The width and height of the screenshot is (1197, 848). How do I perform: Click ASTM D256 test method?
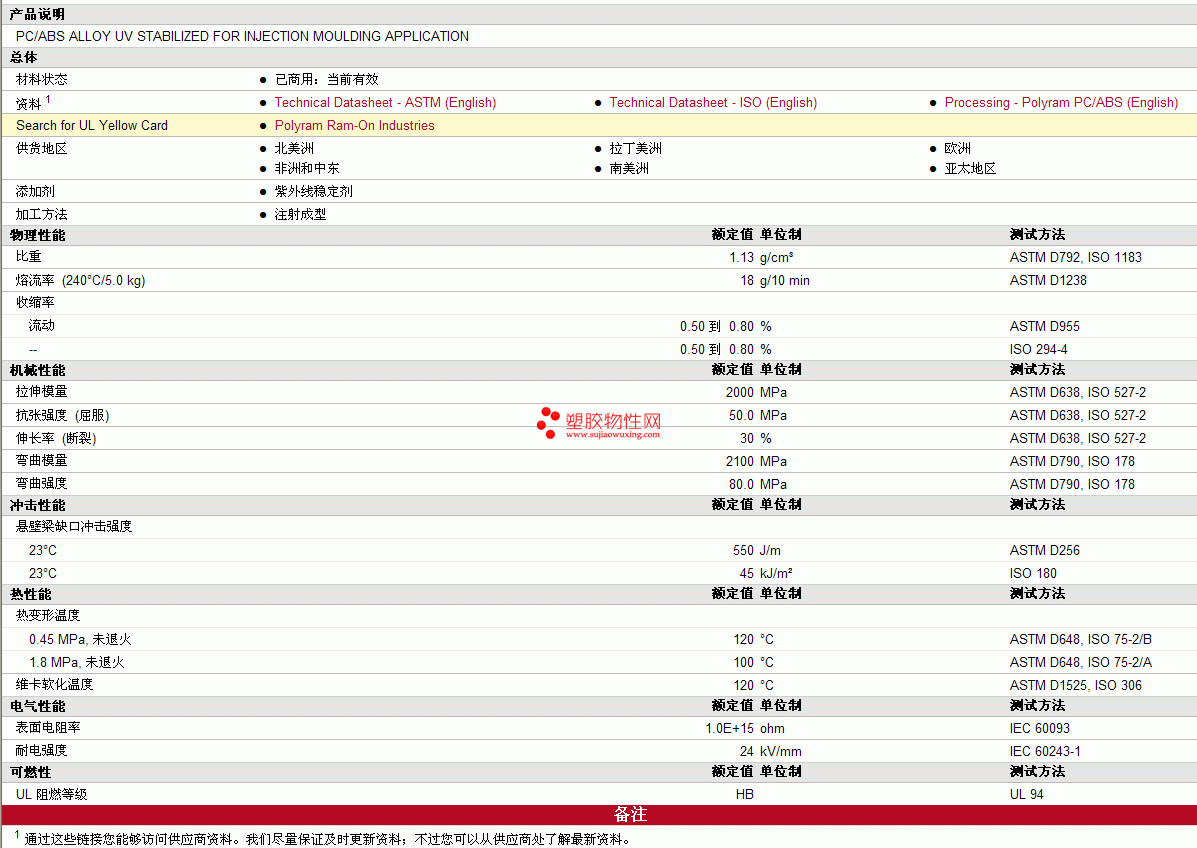click(1044, 550)
